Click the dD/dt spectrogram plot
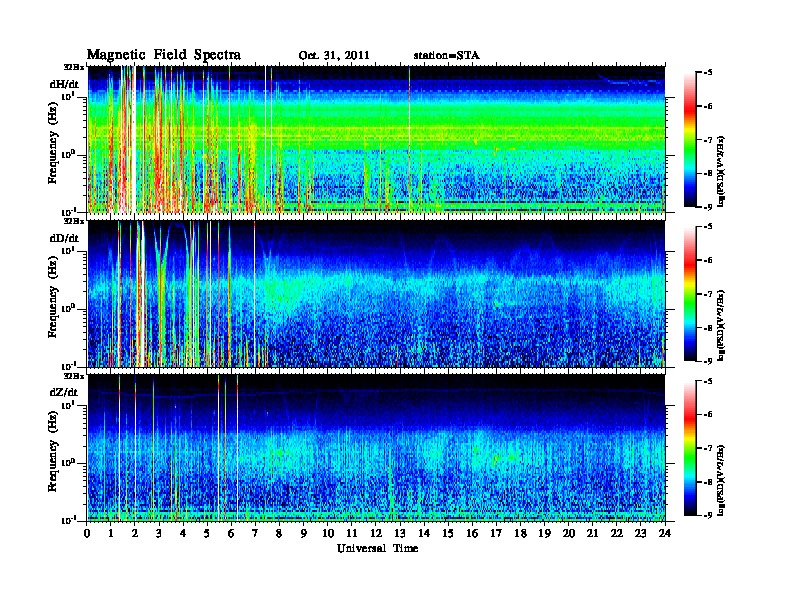Screen dimensions: 792x612 pyautogui.click(x=376, y=293)
